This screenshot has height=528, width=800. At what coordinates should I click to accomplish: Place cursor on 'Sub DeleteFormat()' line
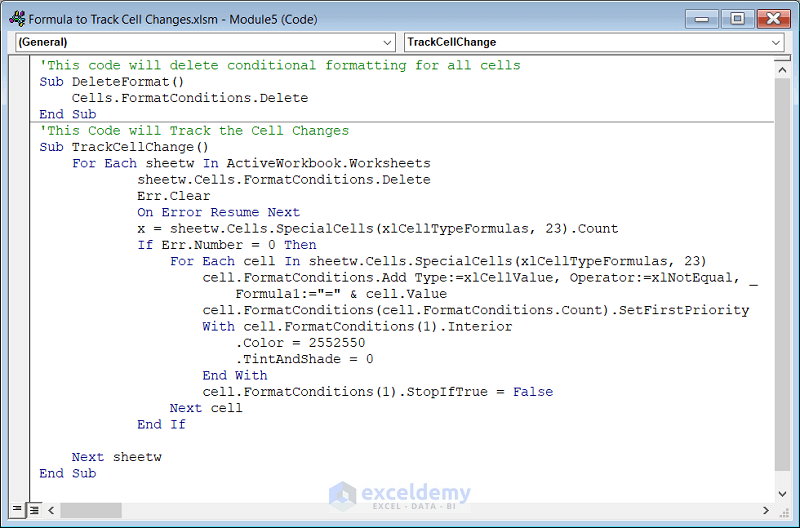112,82
